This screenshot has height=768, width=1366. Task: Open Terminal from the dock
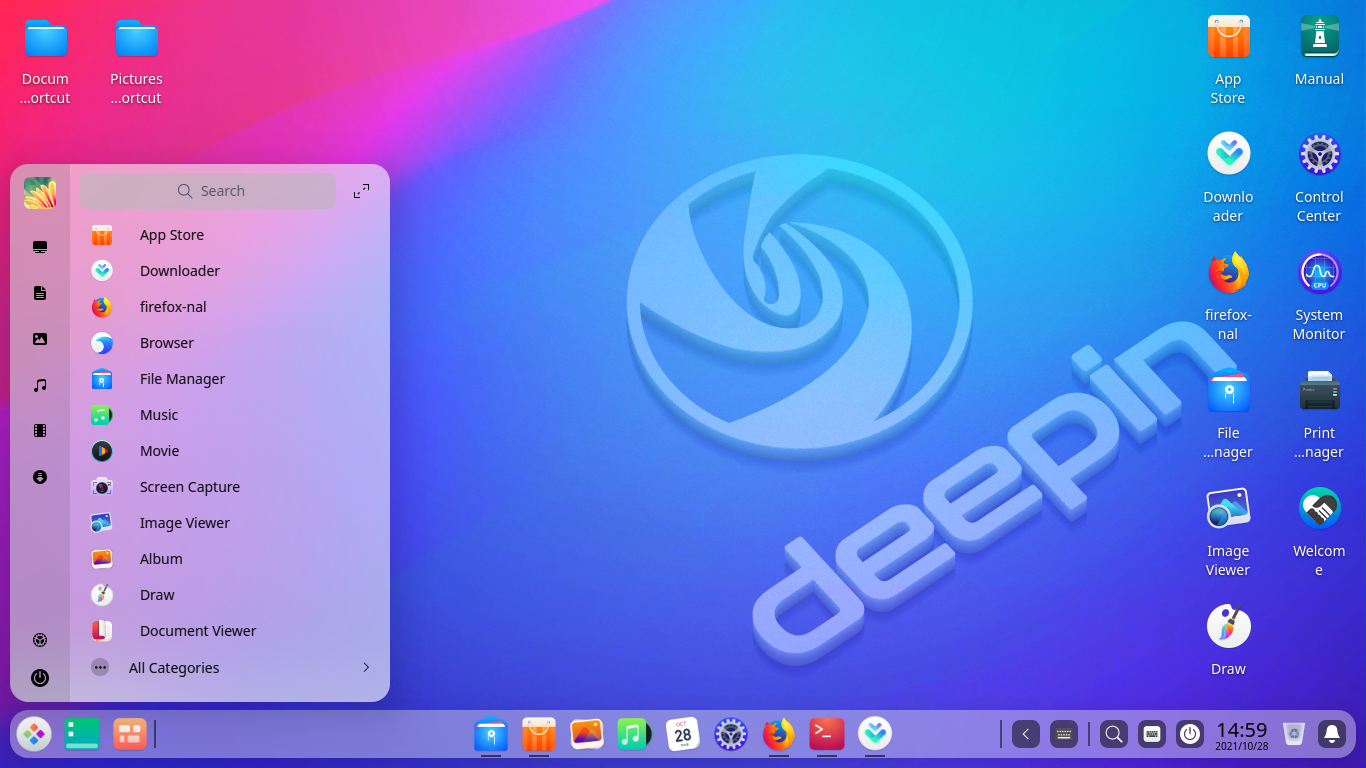pos(827,735)
